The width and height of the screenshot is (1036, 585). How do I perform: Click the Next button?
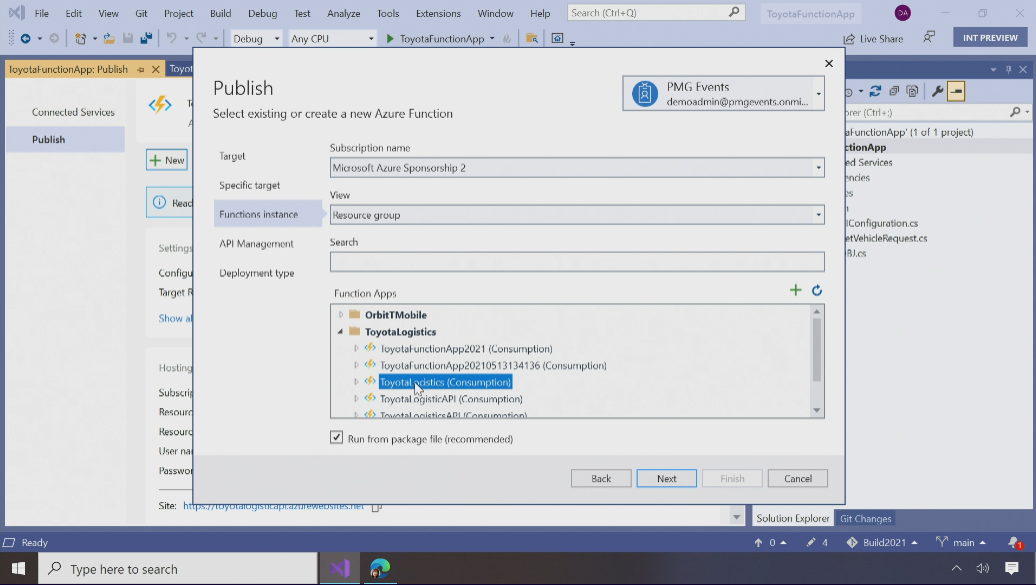(x=666, y=478)
